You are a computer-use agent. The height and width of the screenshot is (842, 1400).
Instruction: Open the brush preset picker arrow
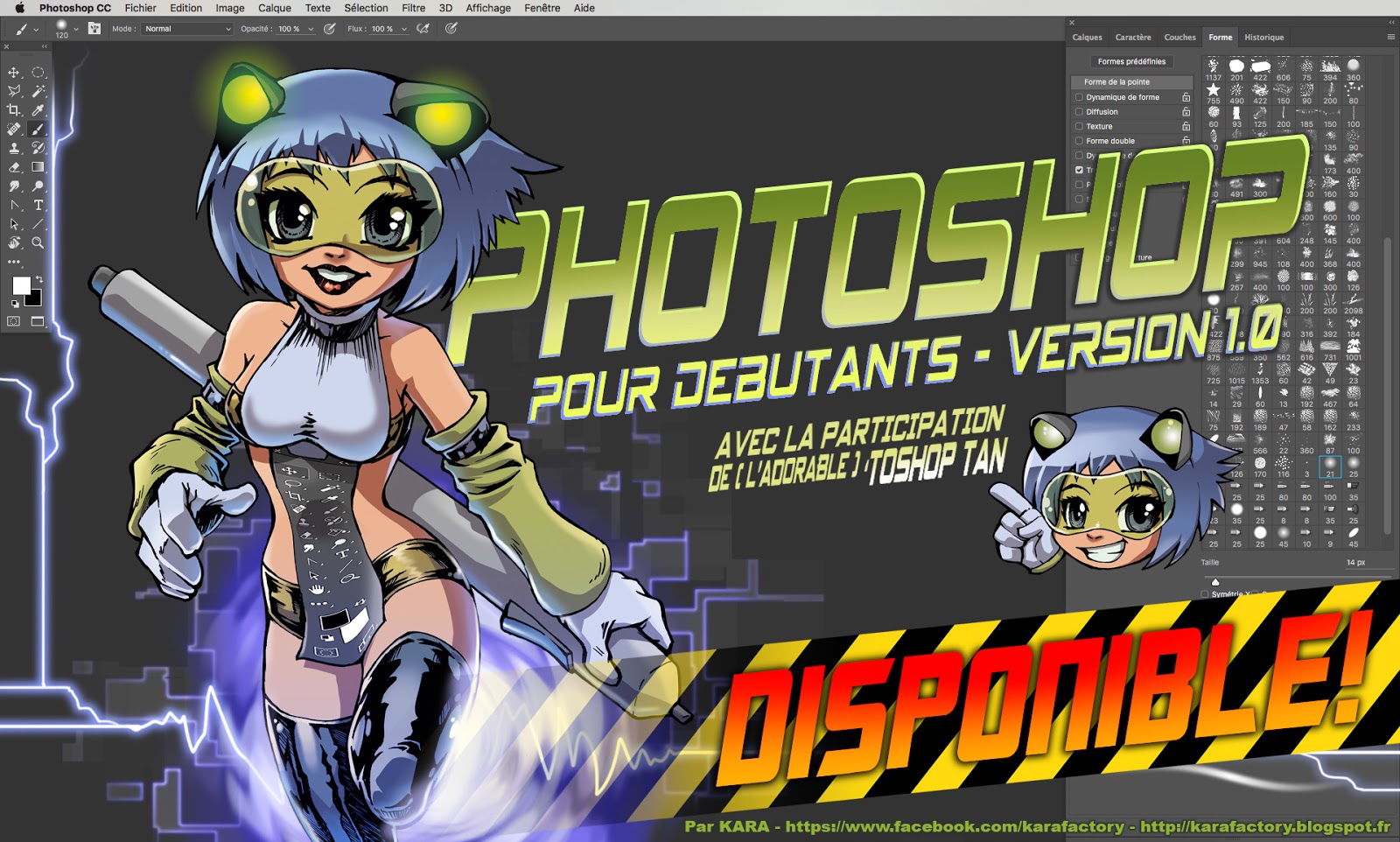pyautogui.click(x=76, y=29)
